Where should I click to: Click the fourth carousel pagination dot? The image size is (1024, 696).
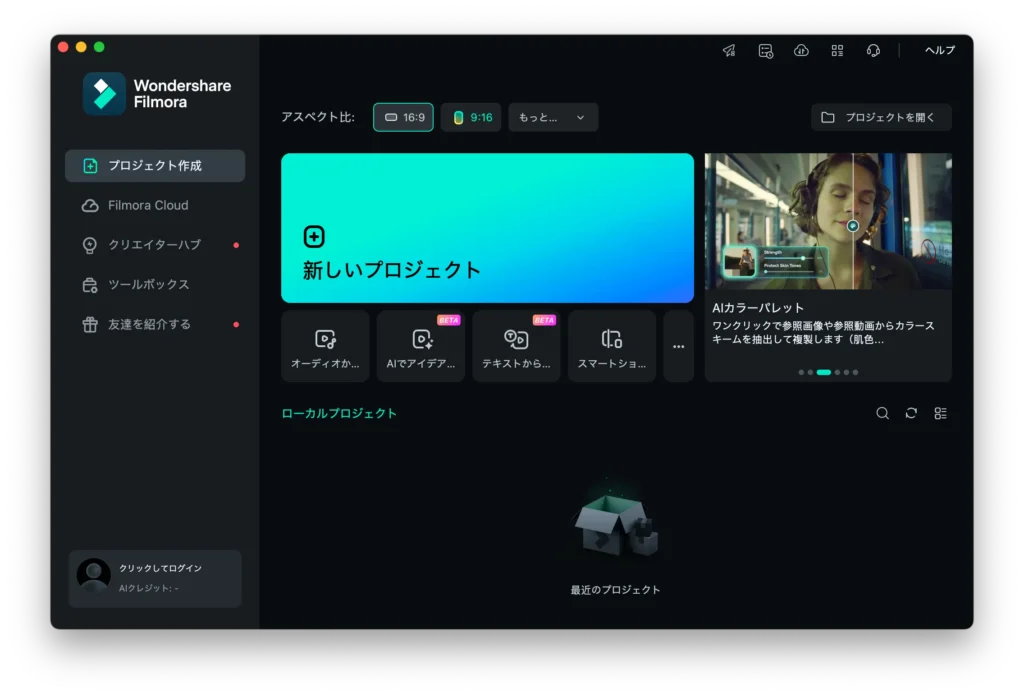(838, 371)
